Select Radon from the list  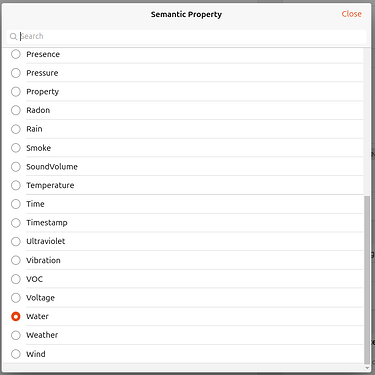pos(16,110)
